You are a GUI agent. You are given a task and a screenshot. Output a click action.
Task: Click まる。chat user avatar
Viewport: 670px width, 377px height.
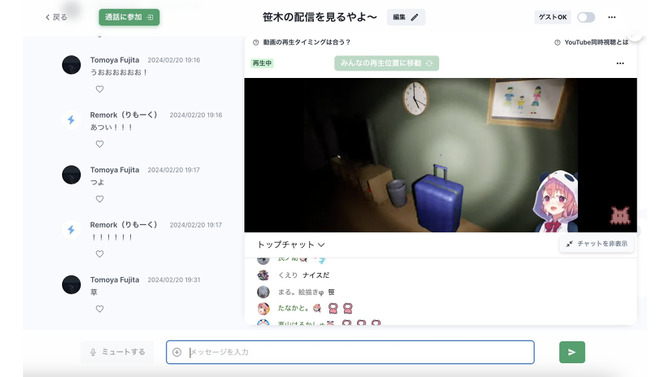click(x=263, y=292)
